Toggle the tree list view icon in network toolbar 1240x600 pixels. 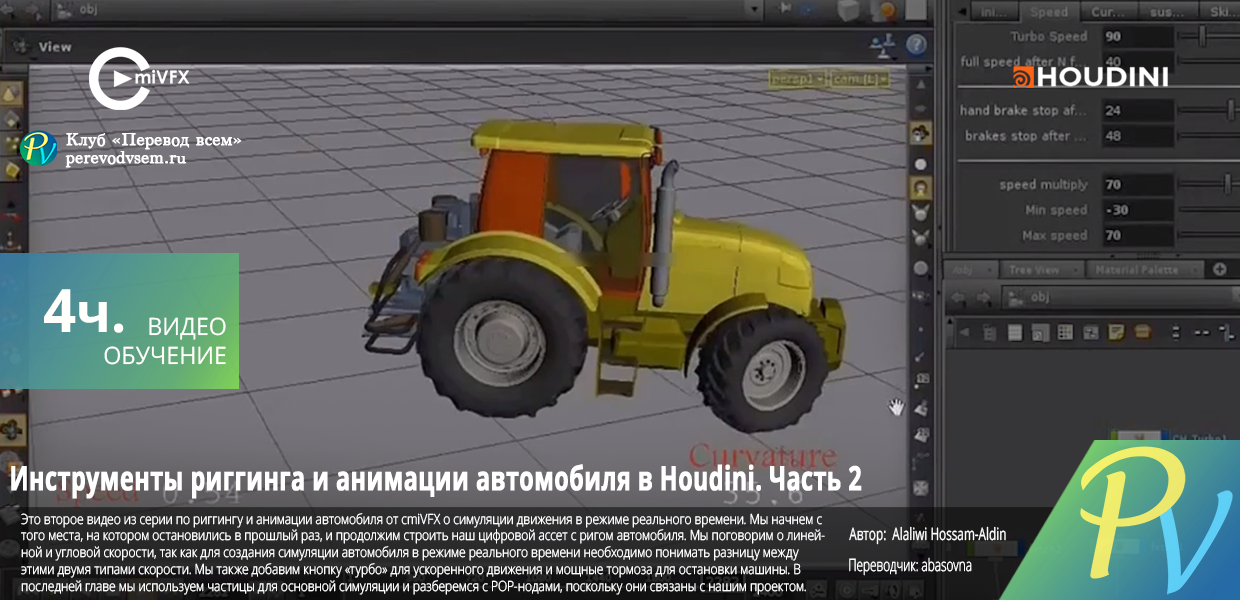point(989,332)
